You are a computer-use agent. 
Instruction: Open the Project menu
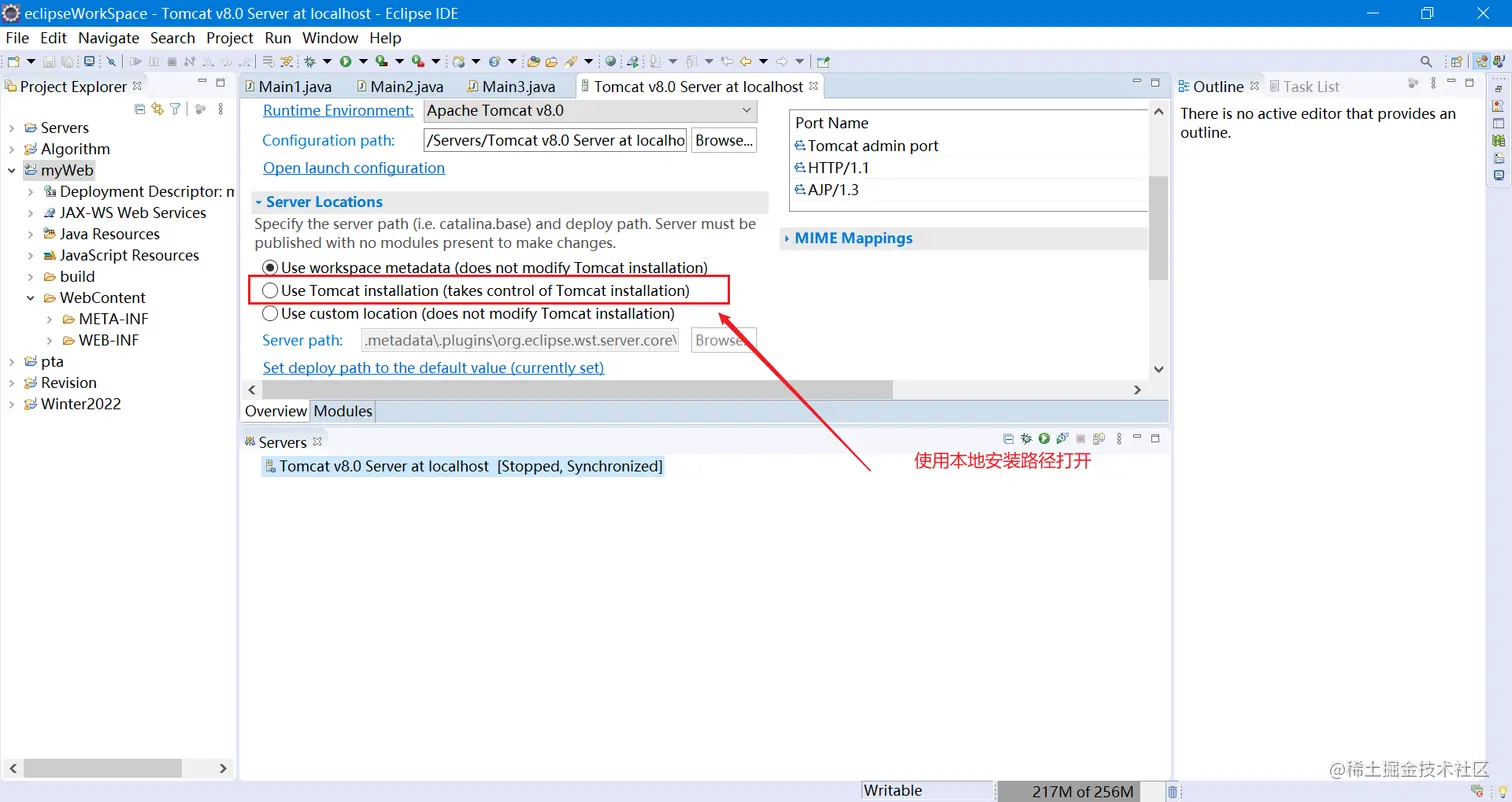230,38
